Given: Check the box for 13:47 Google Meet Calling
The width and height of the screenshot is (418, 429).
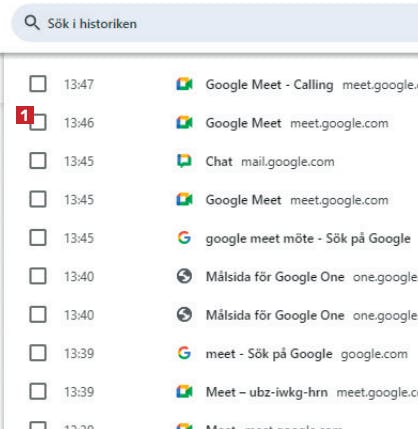Looking at the screenshot, I should click(38, 84).
